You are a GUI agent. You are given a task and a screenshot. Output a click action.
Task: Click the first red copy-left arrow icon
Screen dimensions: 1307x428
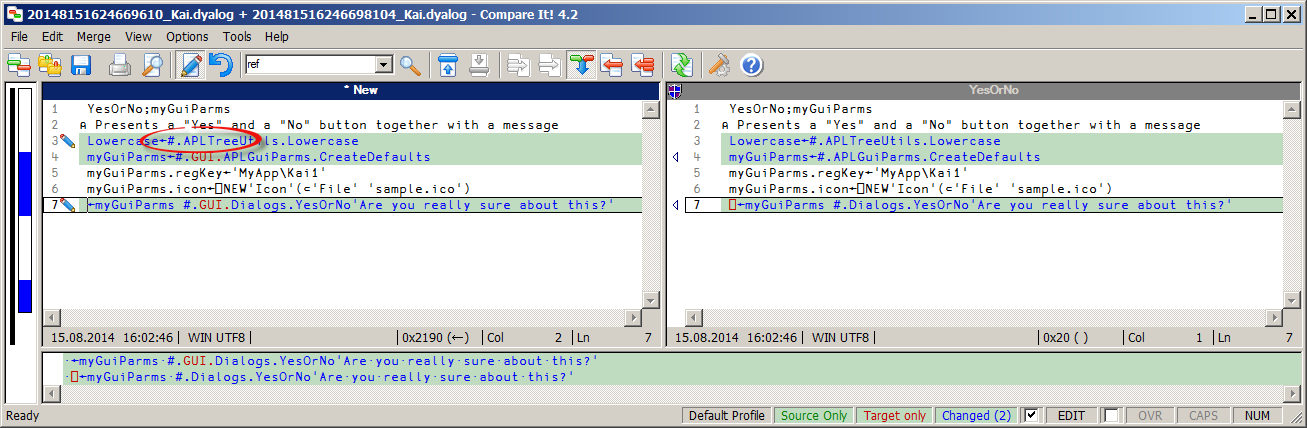(612, 66)
